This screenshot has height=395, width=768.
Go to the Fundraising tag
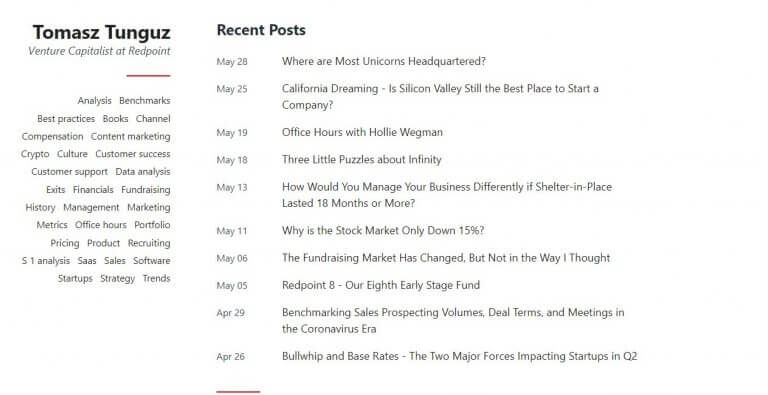pos(145,190)
